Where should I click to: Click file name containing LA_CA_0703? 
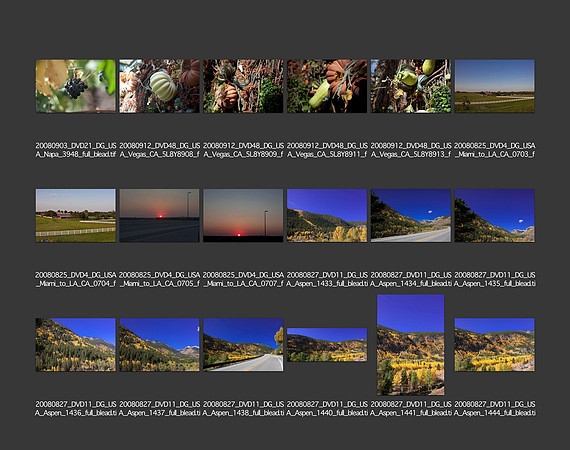[494, 150]
